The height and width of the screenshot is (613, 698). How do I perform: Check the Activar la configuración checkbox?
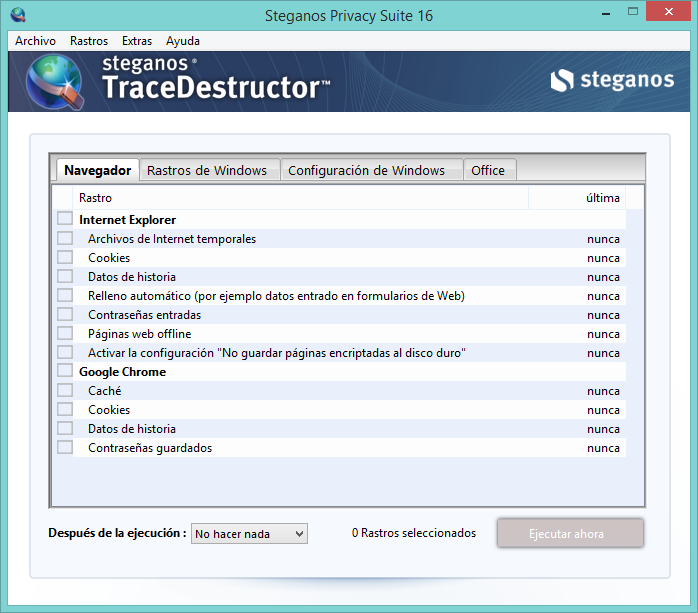point(65,352)
